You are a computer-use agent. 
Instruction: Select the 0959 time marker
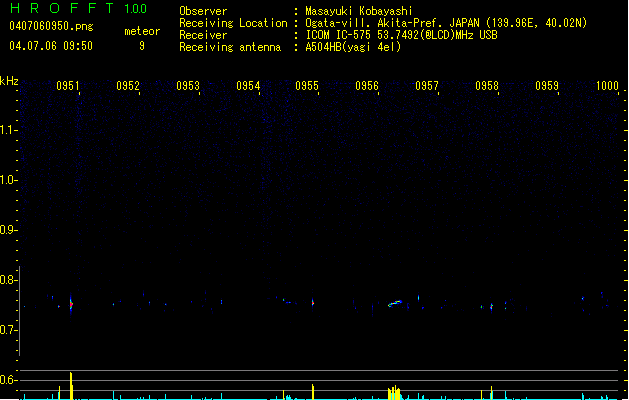[547, 85]
